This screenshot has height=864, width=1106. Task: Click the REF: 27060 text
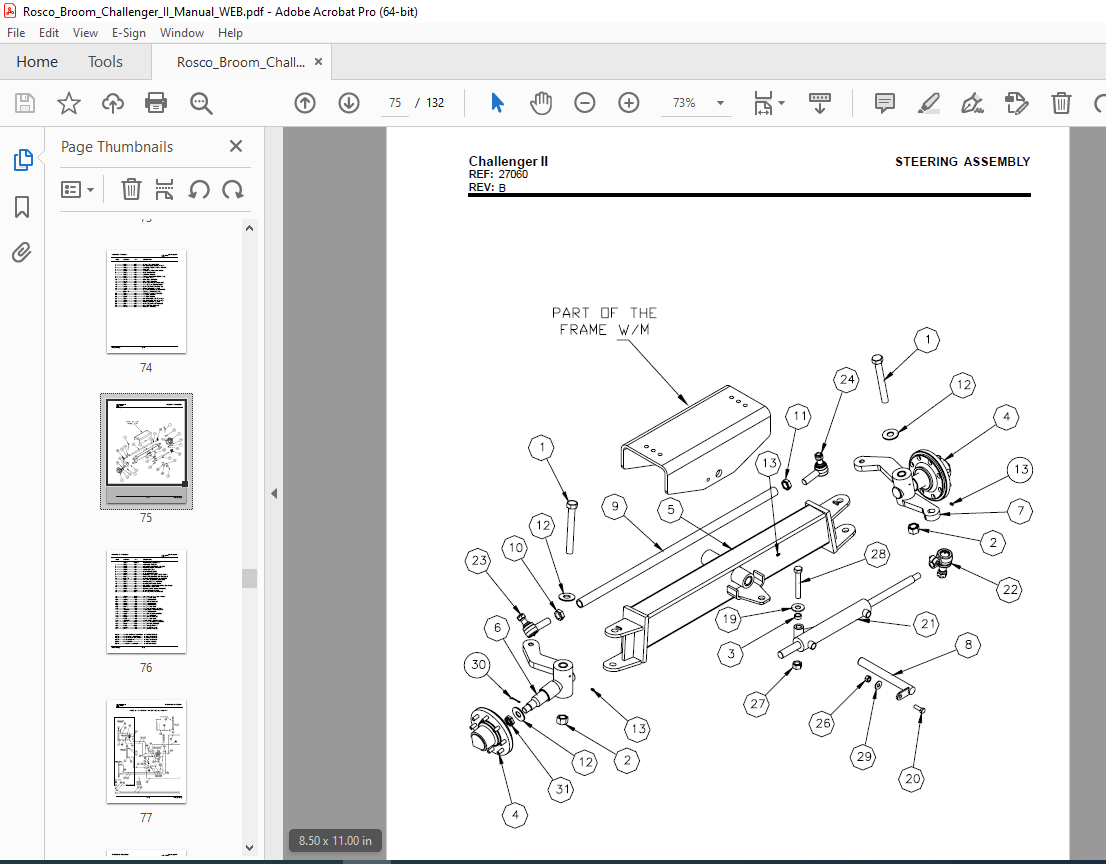pos(498,174)
